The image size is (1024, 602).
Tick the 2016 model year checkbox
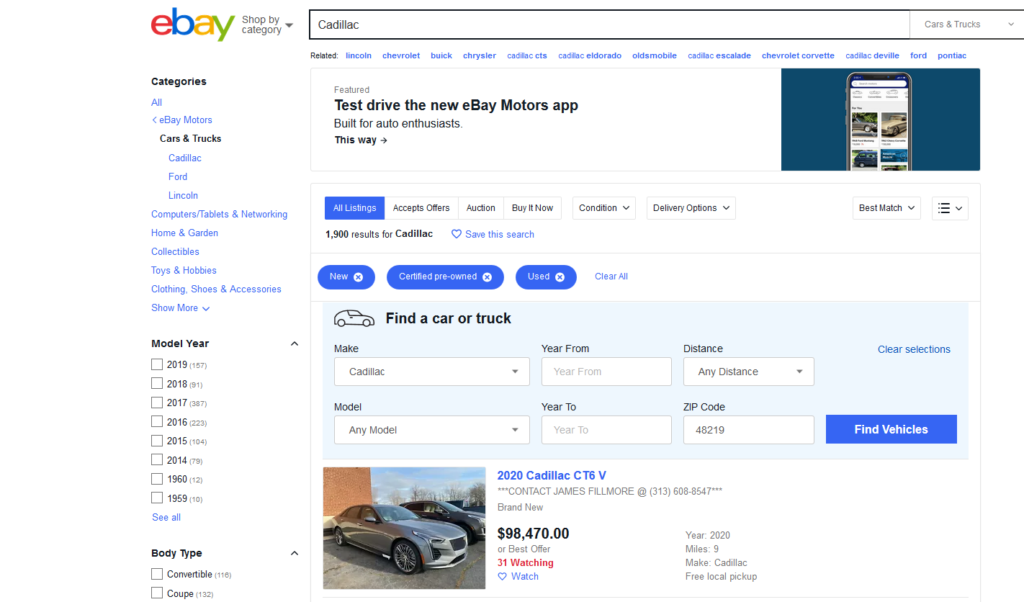tap(157, 422)
